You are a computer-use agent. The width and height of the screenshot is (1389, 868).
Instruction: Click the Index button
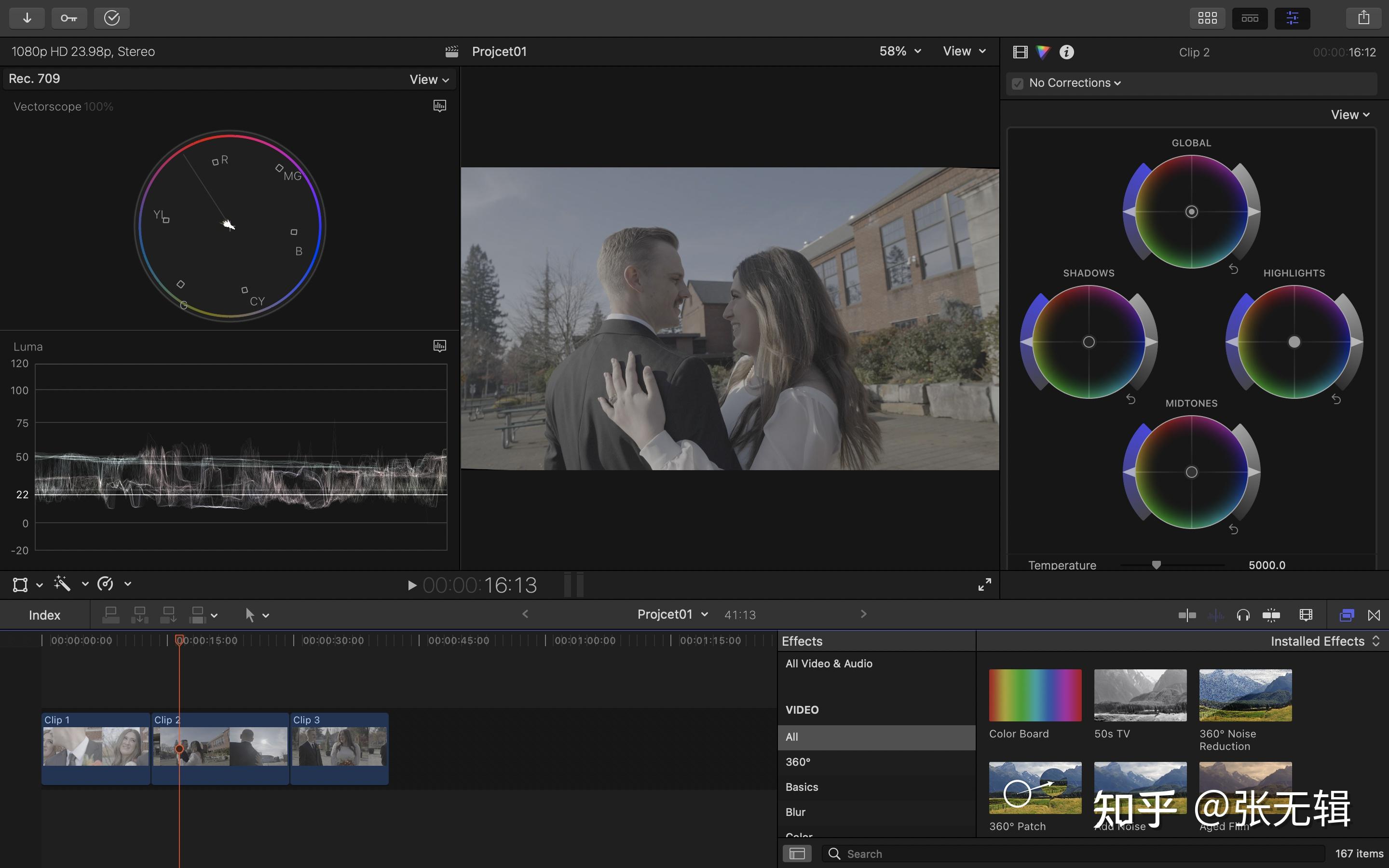point(45,615)
